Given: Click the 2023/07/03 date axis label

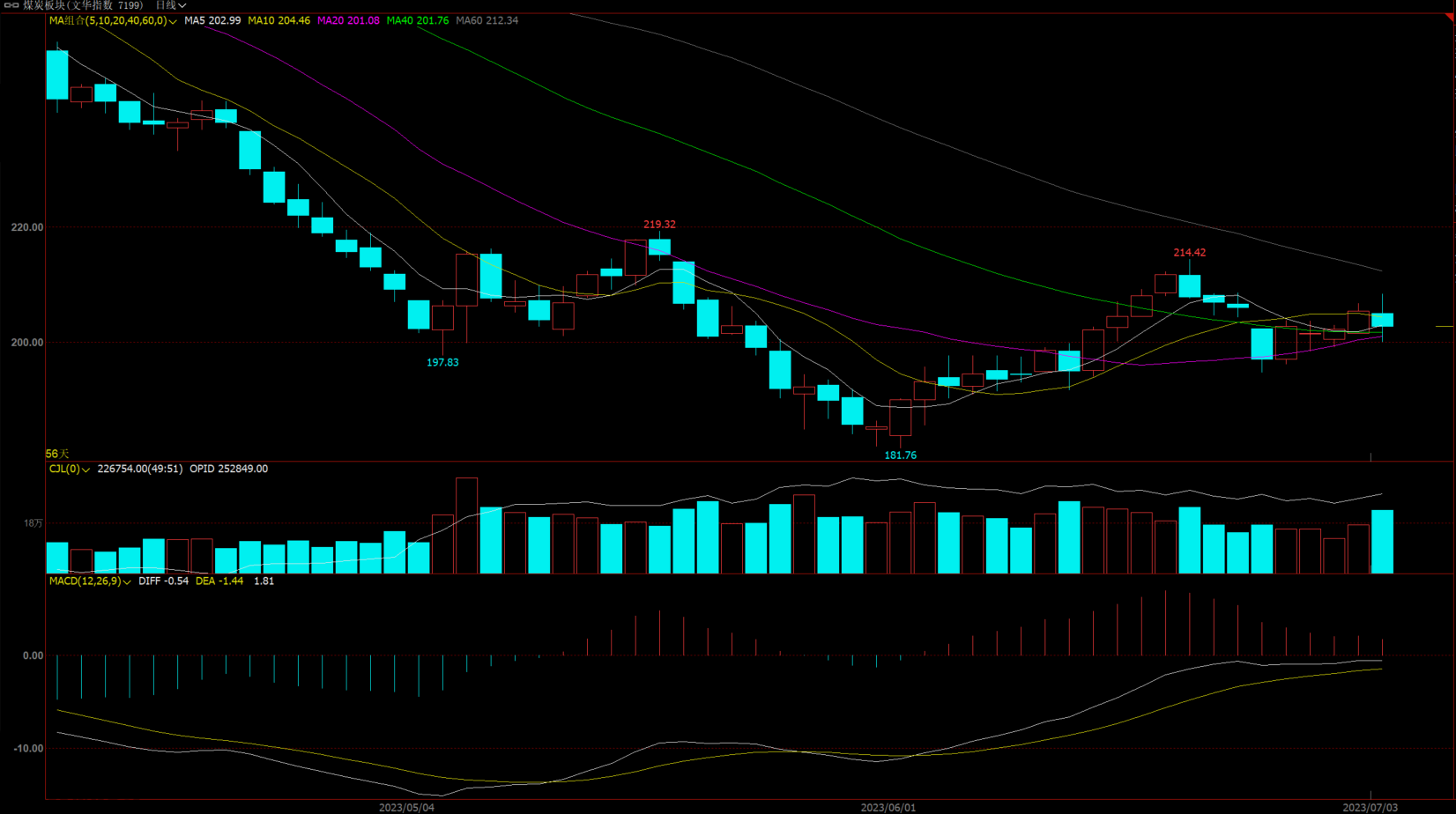Looking at the screenshot, I should [x=1371, y=808].
